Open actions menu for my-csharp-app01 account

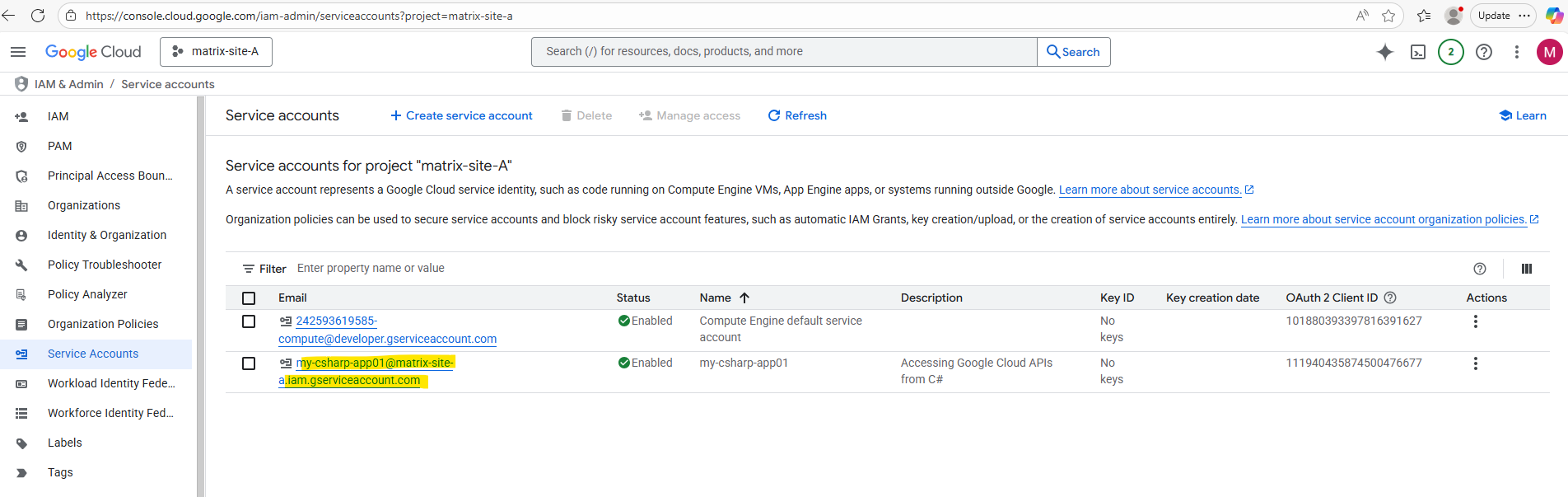[x=1475, y=363]
